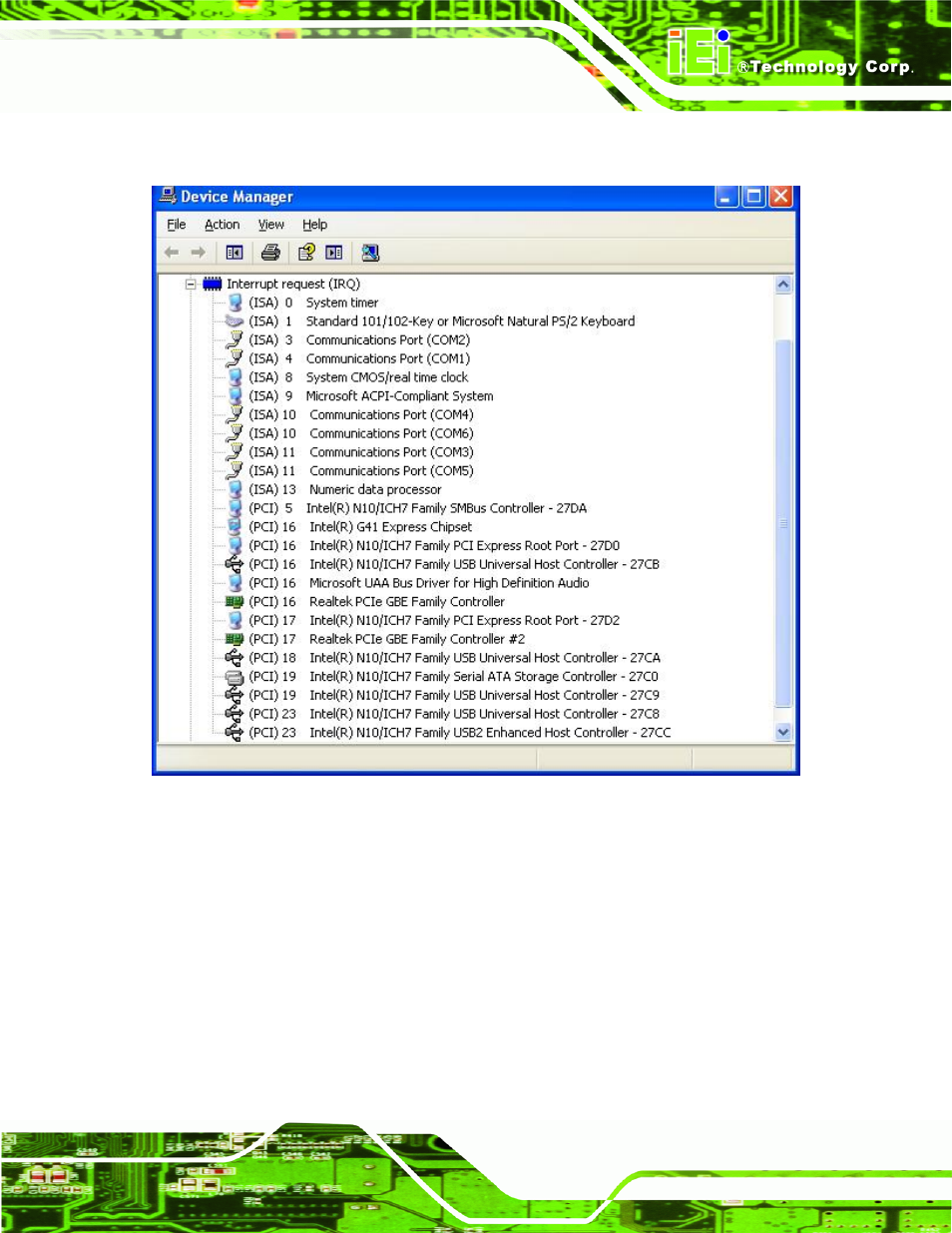The image size is (952, 1233).
Task: Click the USB icon for Host Controller - 27CB
Action: click(x=235, y=564)
